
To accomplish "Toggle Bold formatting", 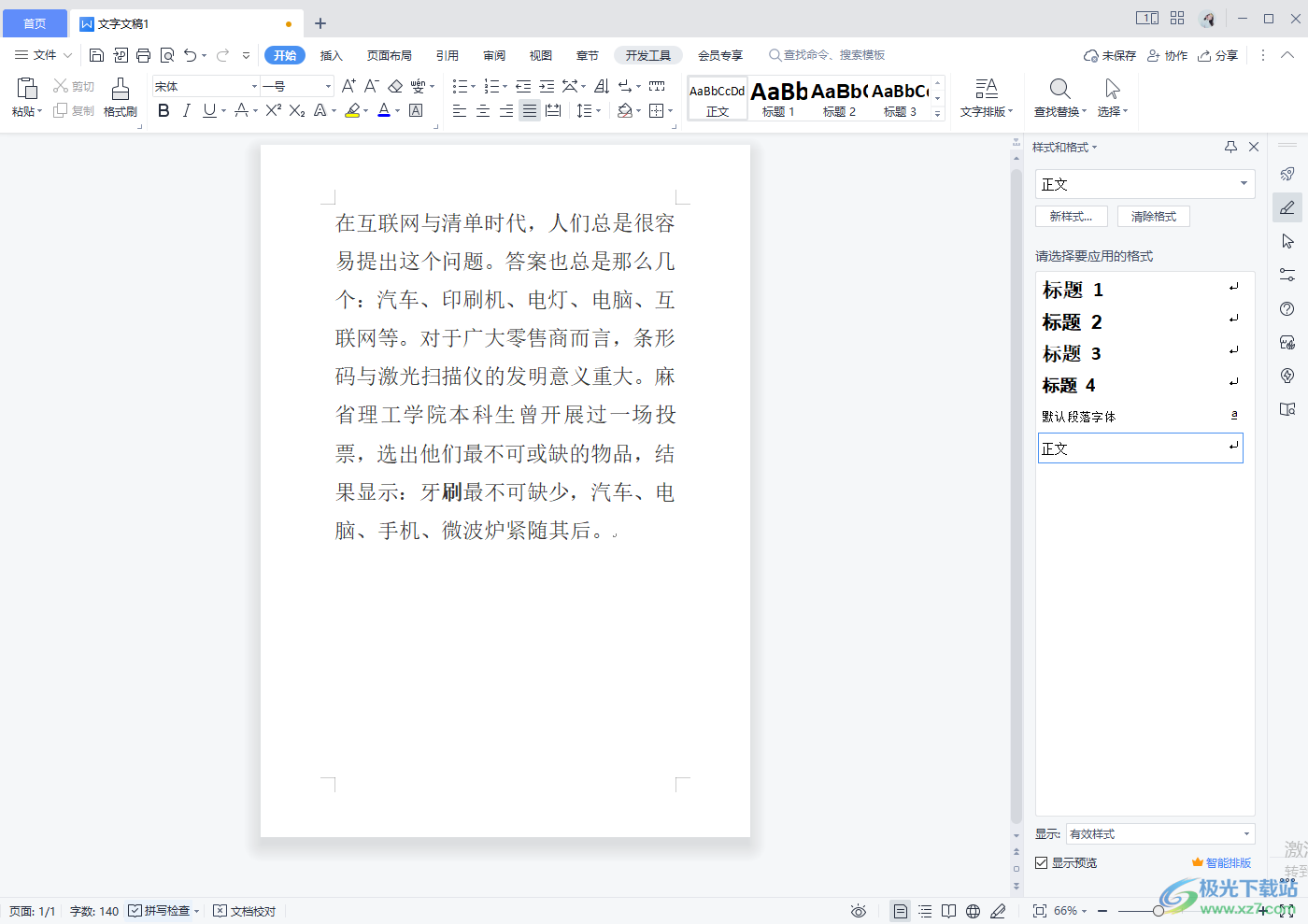I will 163,110.
